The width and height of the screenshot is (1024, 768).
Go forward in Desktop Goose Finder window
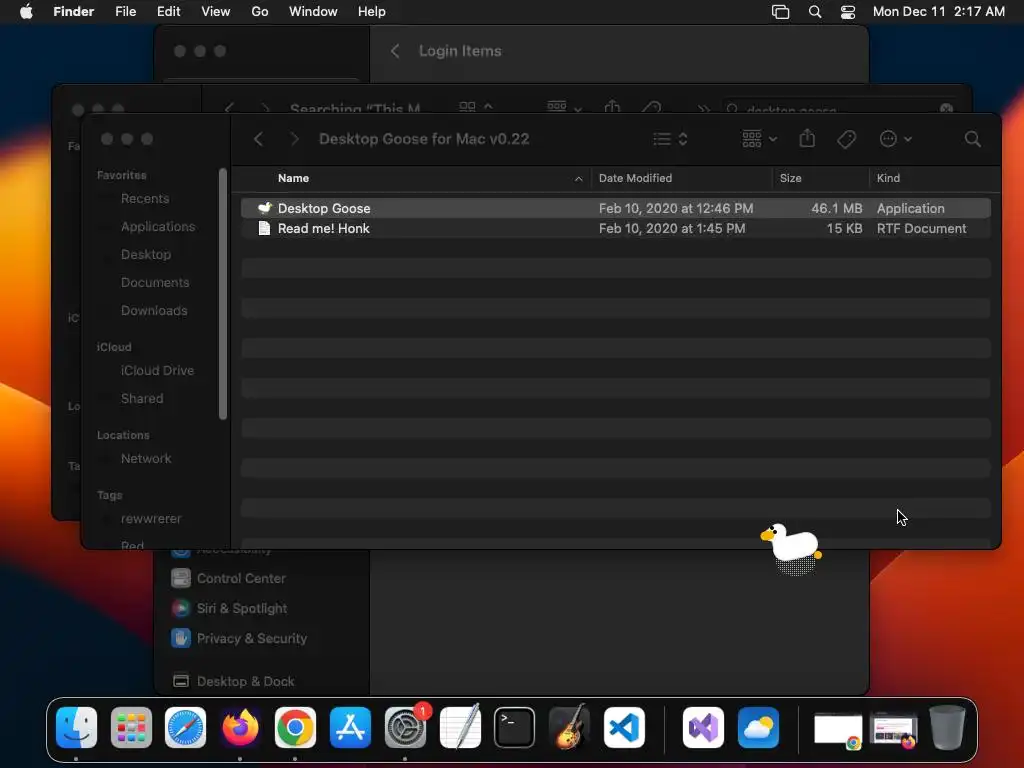click(x=295, y=139)
